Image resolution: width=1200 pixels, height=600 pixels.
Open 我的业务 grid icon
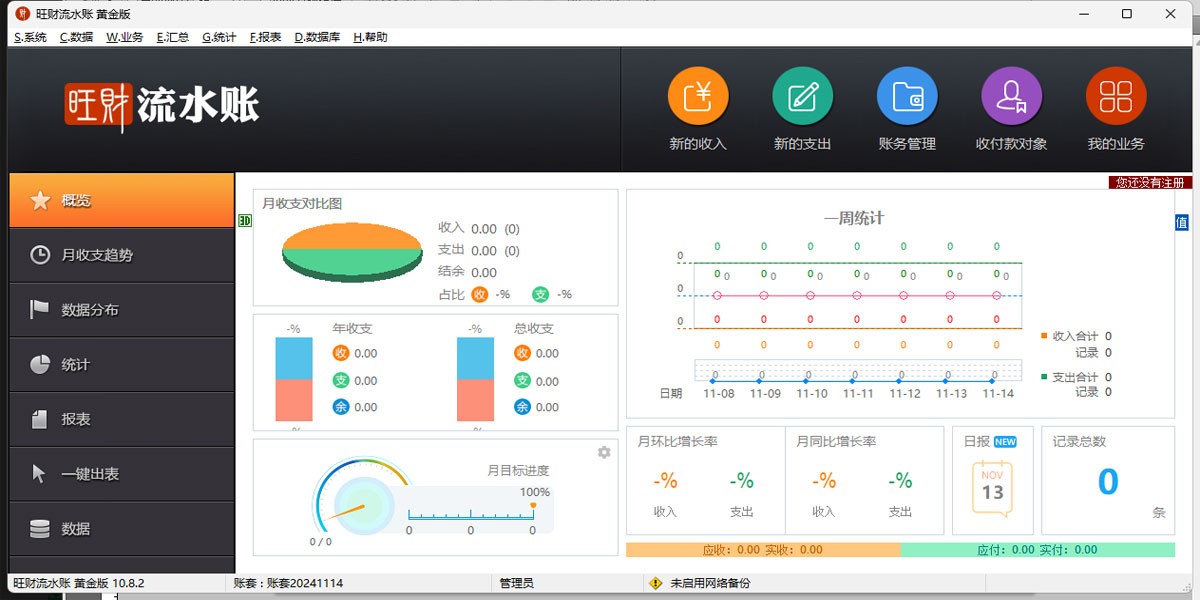[1116, 97]
